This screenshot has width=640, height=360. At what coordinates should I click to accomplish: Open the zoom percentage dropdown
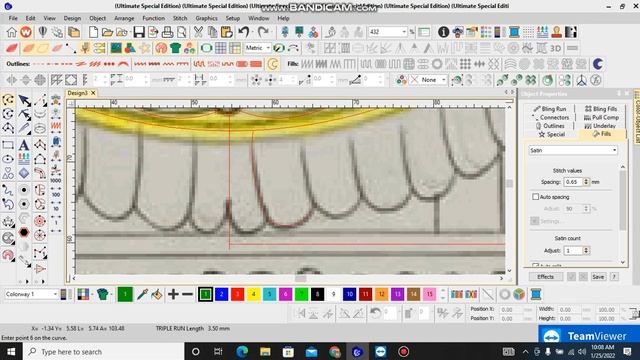pos(404,32)
